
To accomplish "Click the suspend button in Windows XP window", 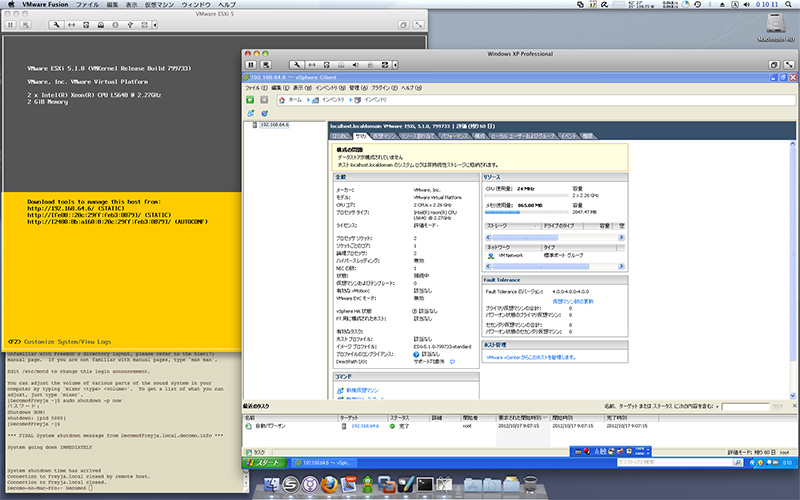I will click(251, 65).
